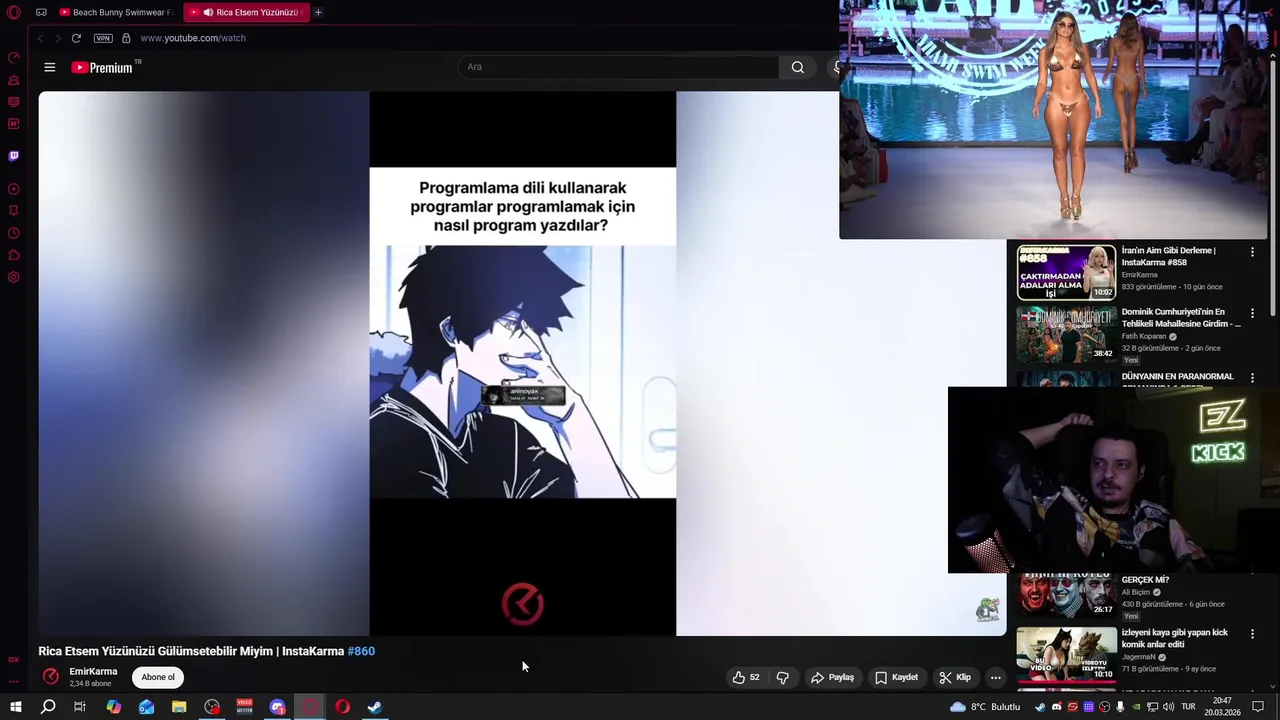
Task: Open İran'ın Aim Gibi Derleme video thumbnail
Action: point(1066,272)
